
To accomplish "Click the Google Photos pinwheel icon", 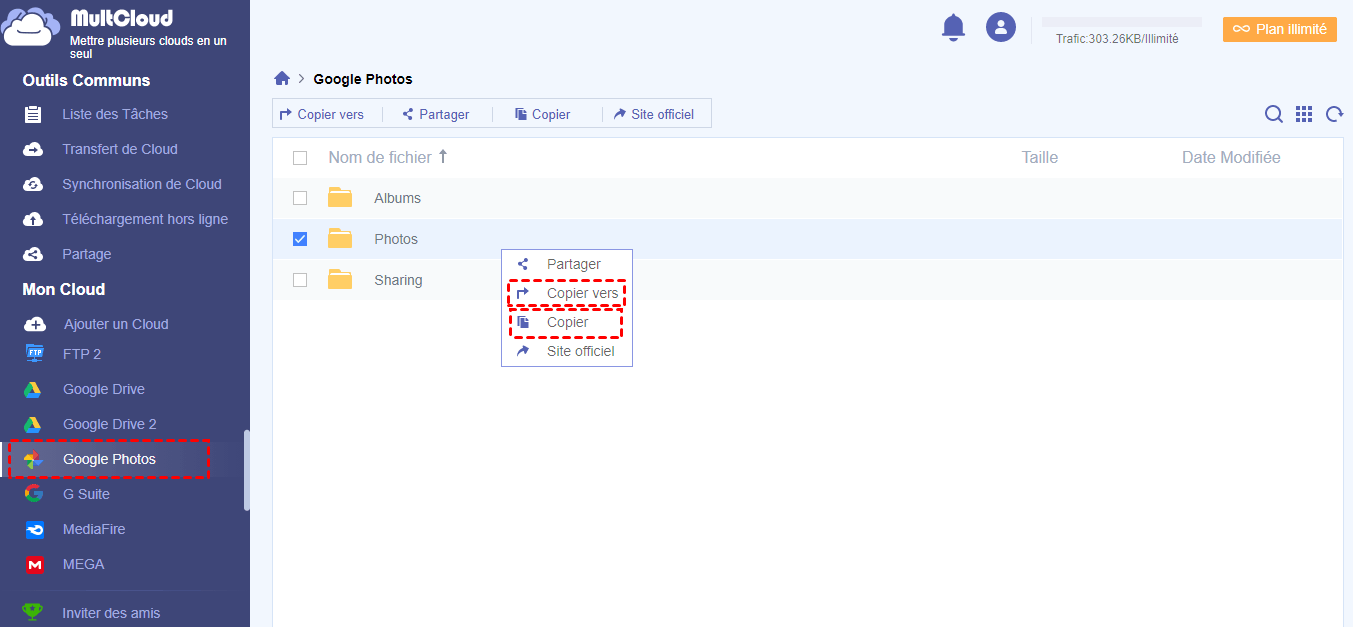I will [x=33, y=459].
